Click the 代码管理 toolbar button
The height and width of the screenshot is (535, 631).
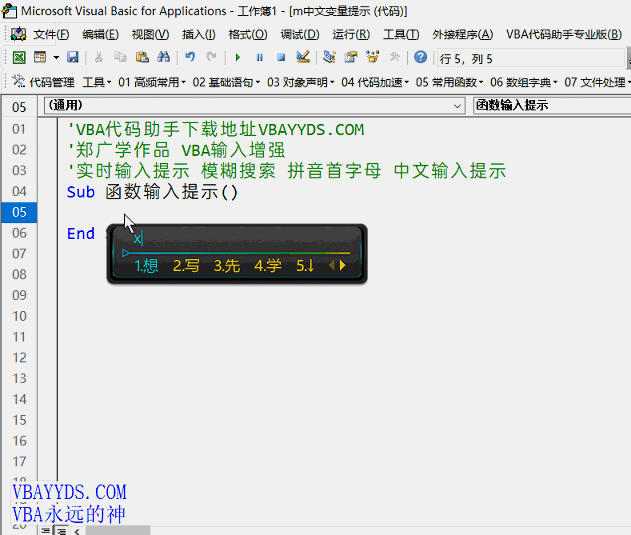click(43, 82)
